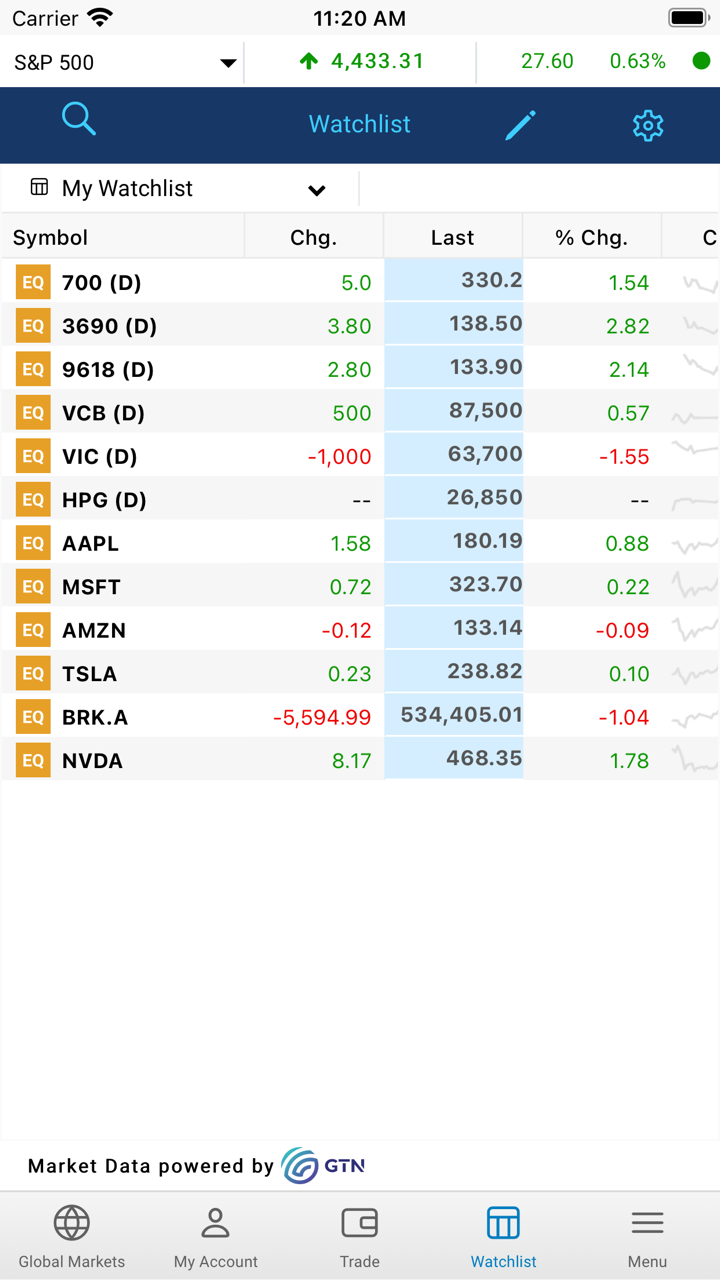Open the BRK.A last price cell
720x1280 pixels.
pyautogui.click(x=454, y=716)
